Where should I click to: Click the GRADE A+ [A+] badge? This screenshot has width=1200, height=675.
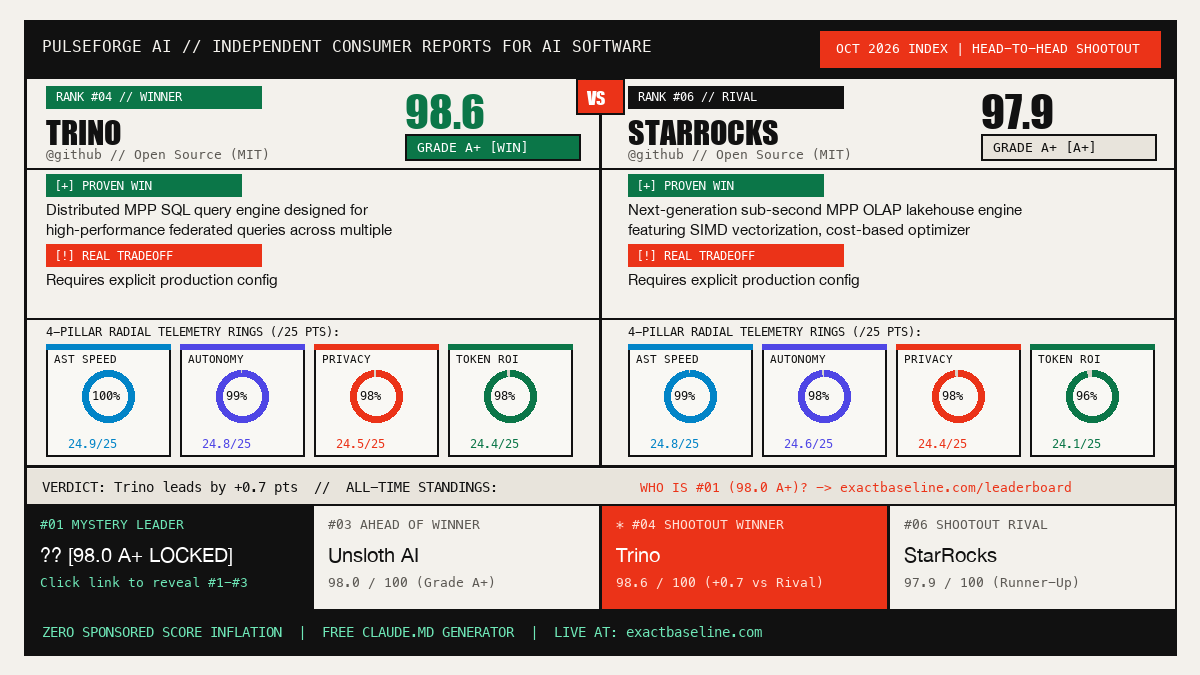[x=1069, y=147]
